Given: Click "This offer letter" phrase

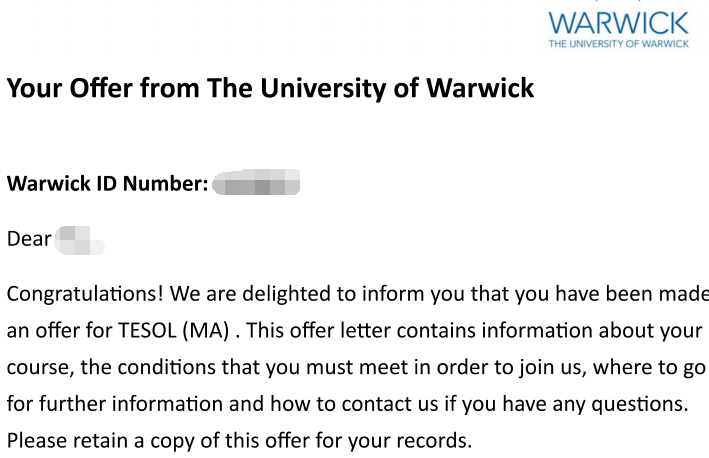Looking at the screenshot, I should tap(318, 331).
